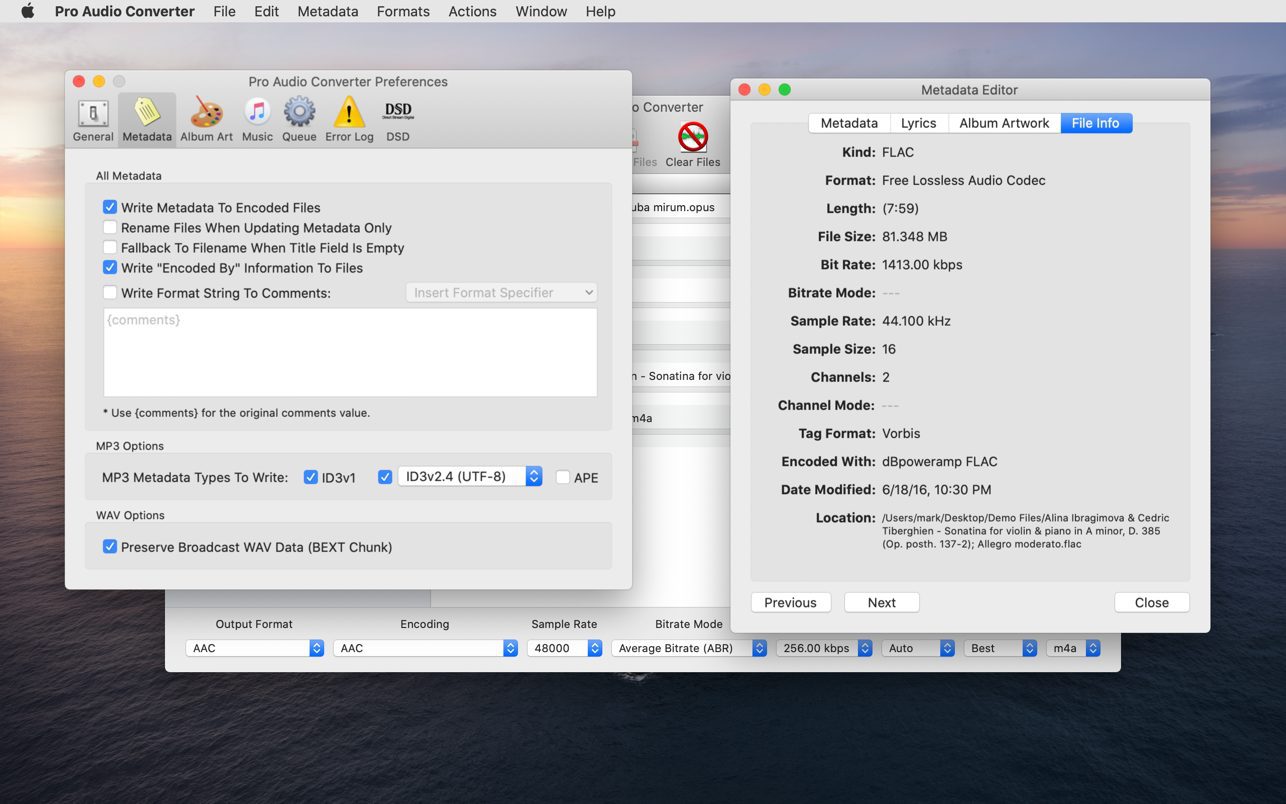This screenshot has width=1286, height=804.
Task: Open Album Art preferences
Action: [206, 120]
